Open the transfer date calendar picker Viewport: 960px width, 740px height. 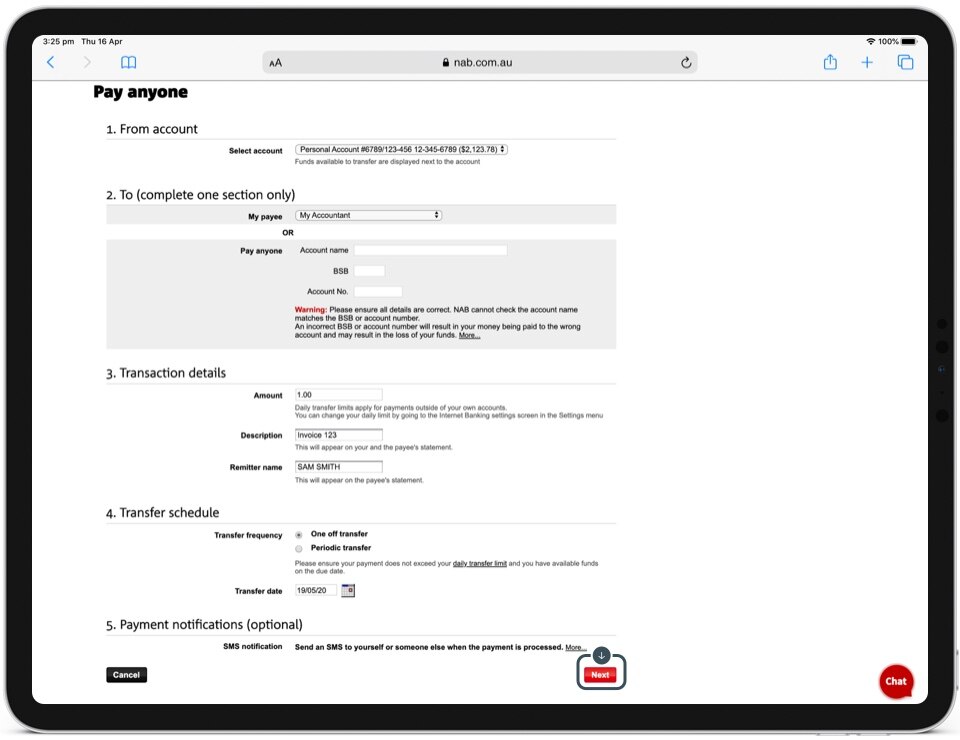click(348, 591)
